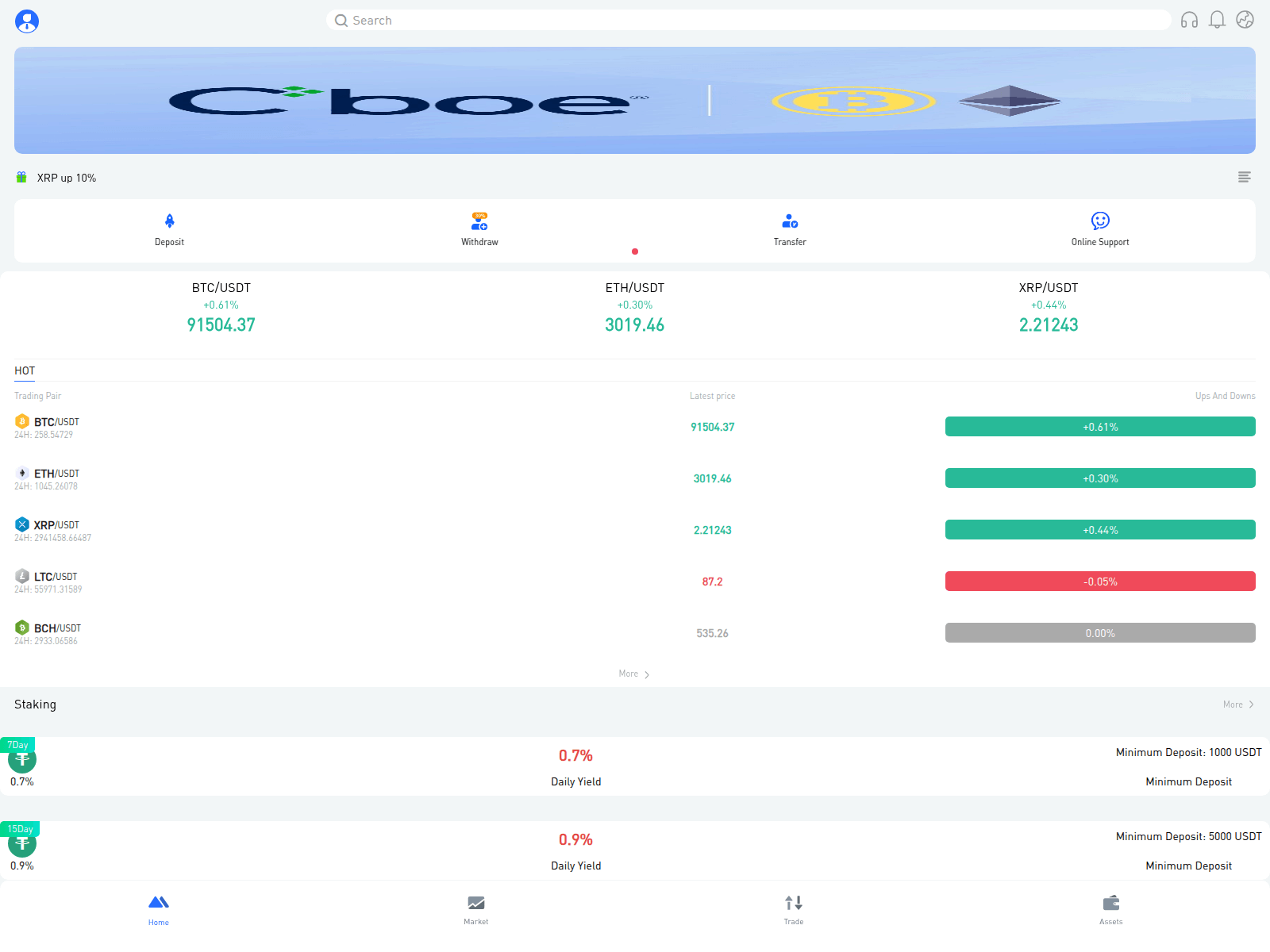Open the Deposit screen
1270x952 pixels.
[169, 230]
